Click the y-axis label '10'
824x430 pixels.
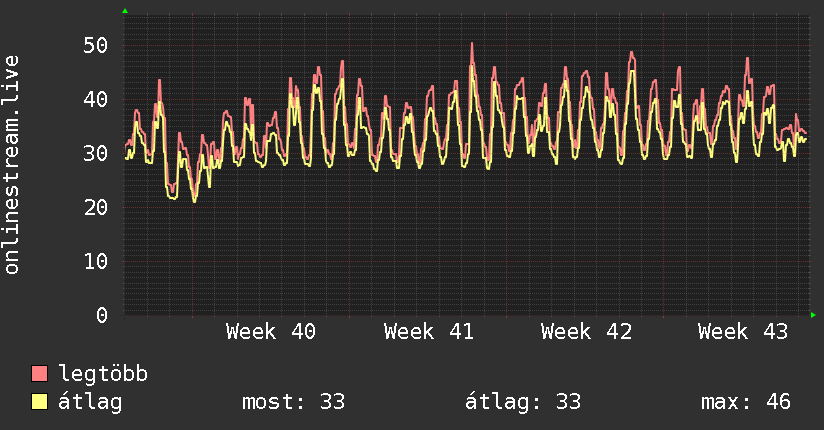pyautogui.click(x=96, y=261)
